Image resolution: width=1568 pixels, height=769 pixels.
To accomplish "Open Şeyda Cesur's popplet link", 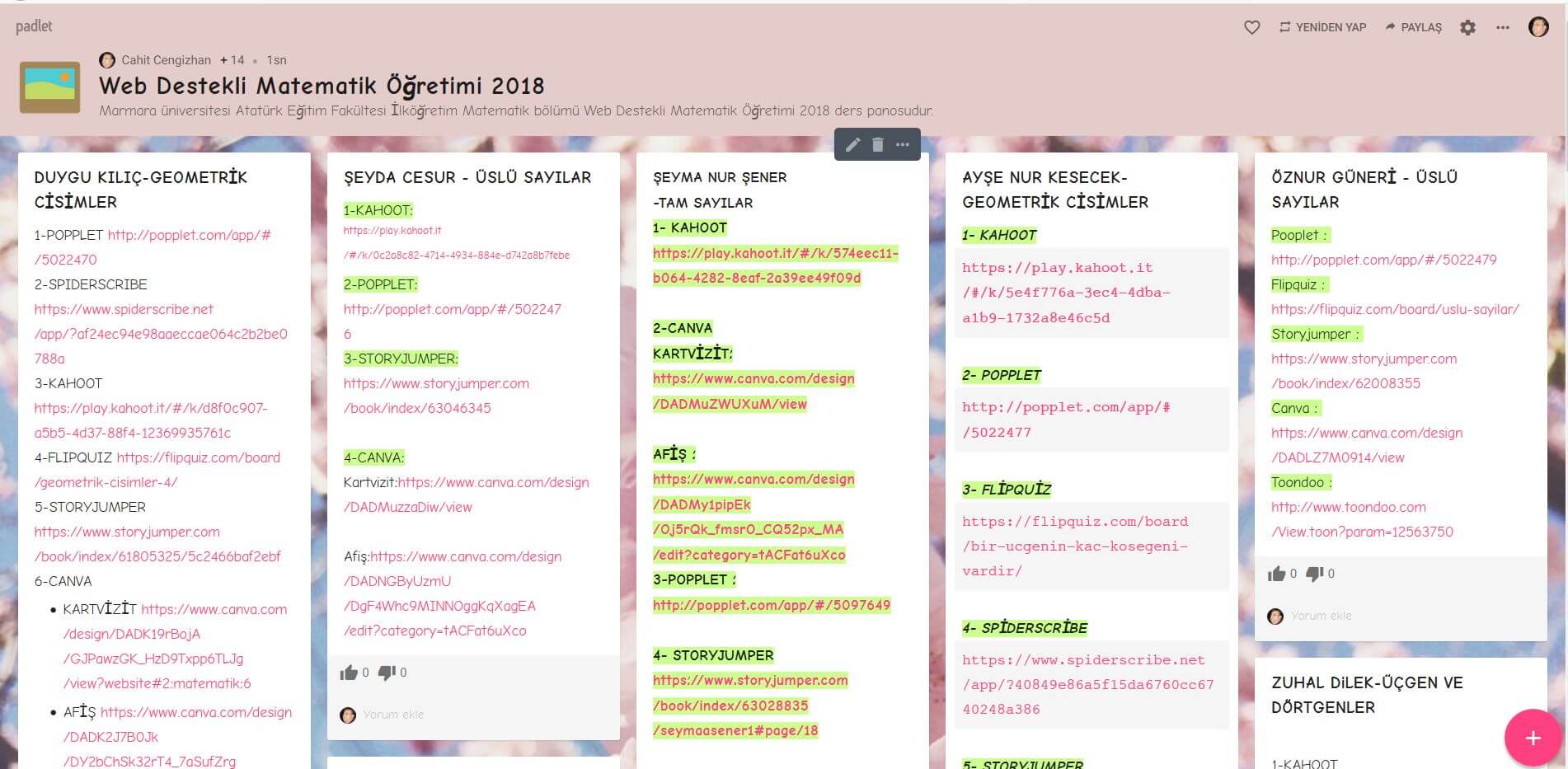I will 452,321.
